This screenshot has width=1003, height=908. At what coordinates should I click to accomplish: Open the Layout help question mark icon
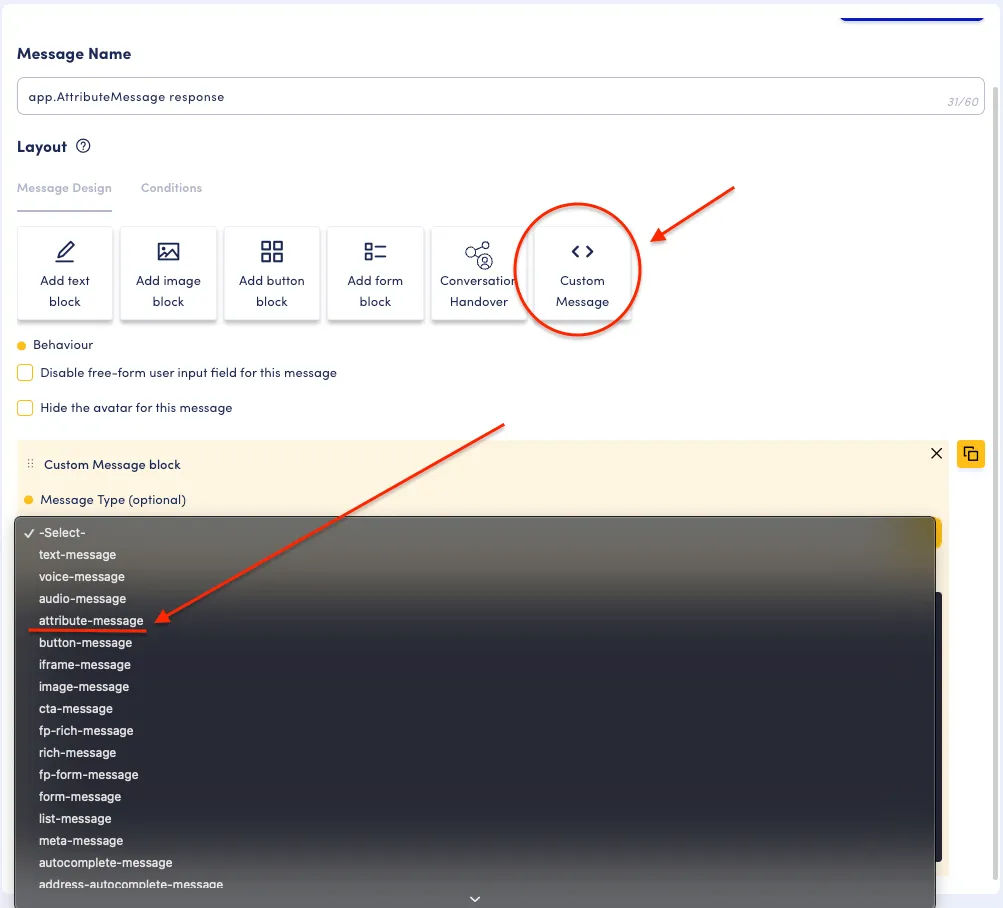(x=83, y=146)
